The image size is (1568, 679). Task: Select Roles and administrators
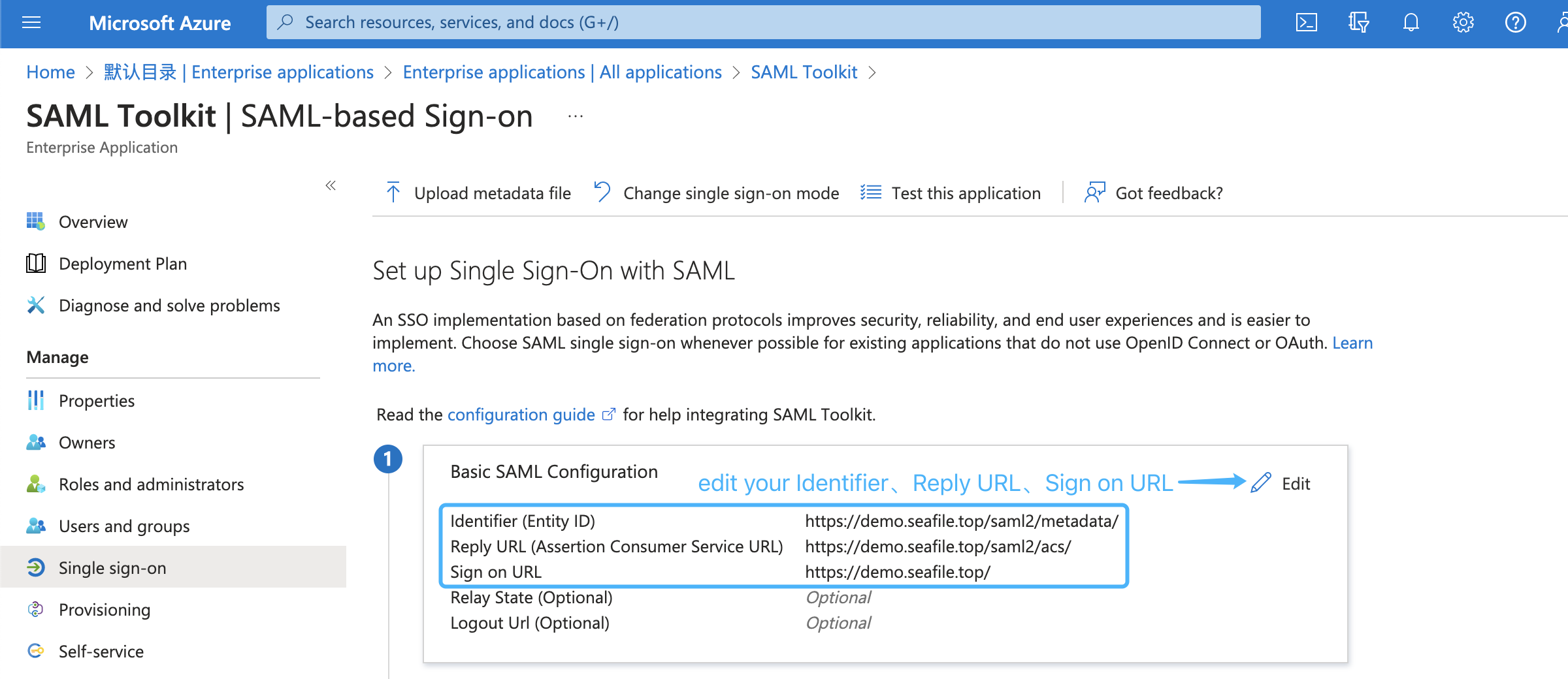151,484
